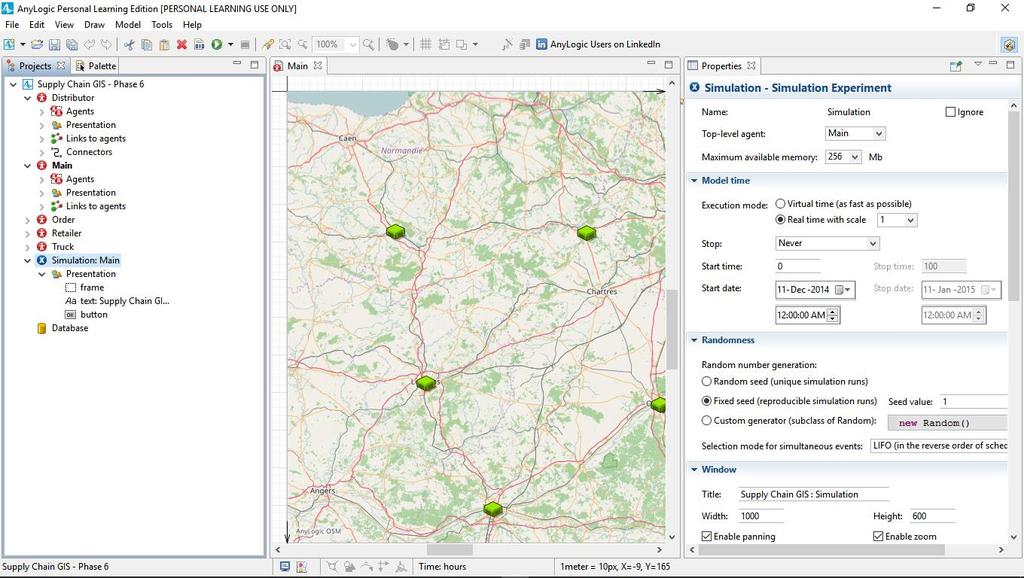The height and width of the screenshot is (578, 1024).
Task: Select Custom generator (subclass of Random)
Action: (x=706, y=421)
